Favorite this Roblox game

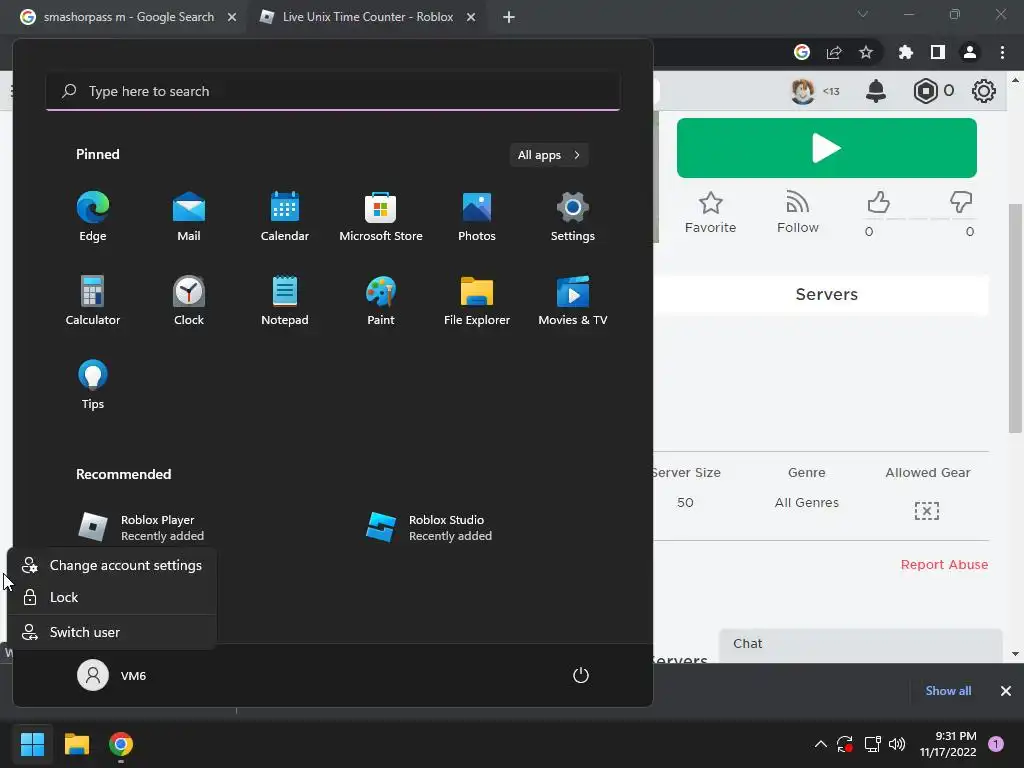coord(711,213)
